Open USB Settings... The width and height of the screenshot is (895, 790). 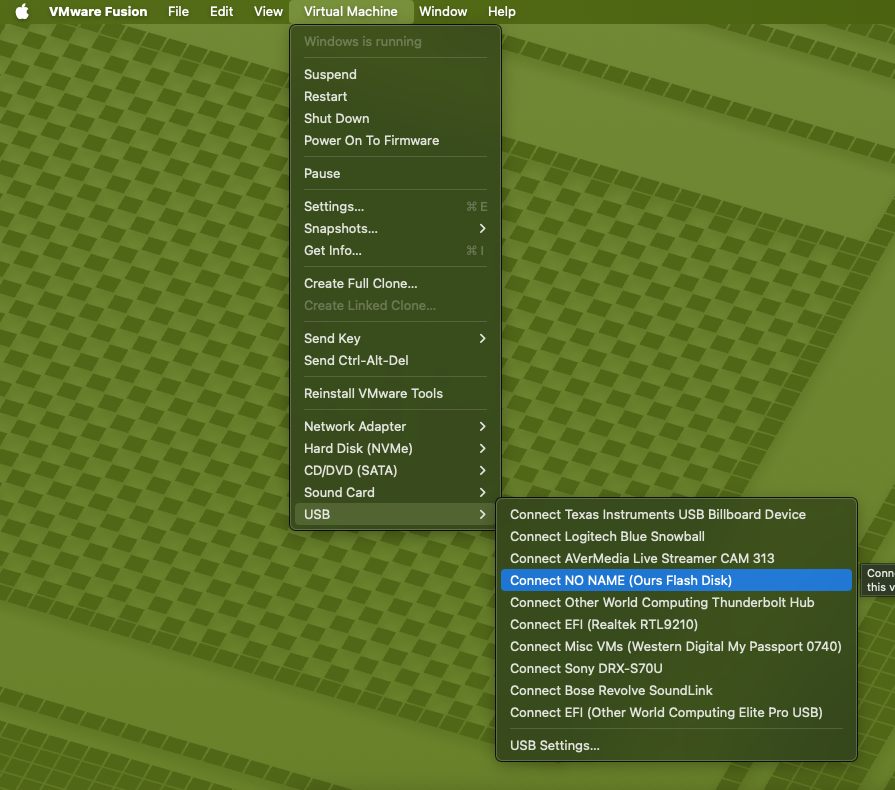[676, 745]
